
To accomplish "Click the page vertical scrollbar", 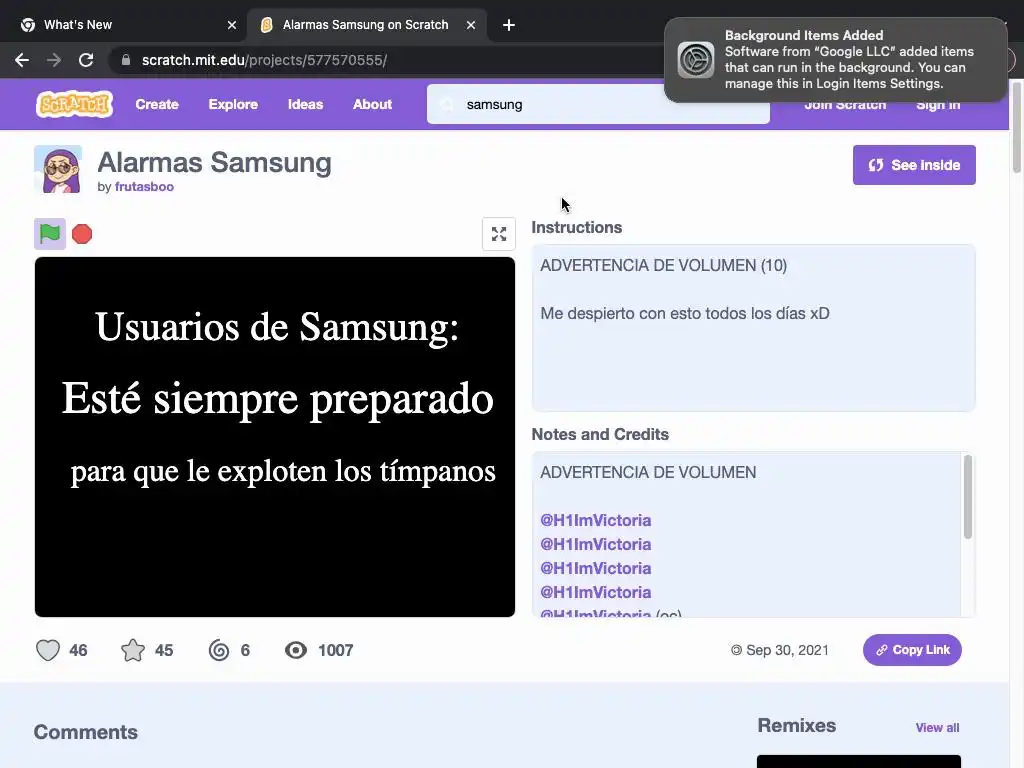I will (1017, 127).
